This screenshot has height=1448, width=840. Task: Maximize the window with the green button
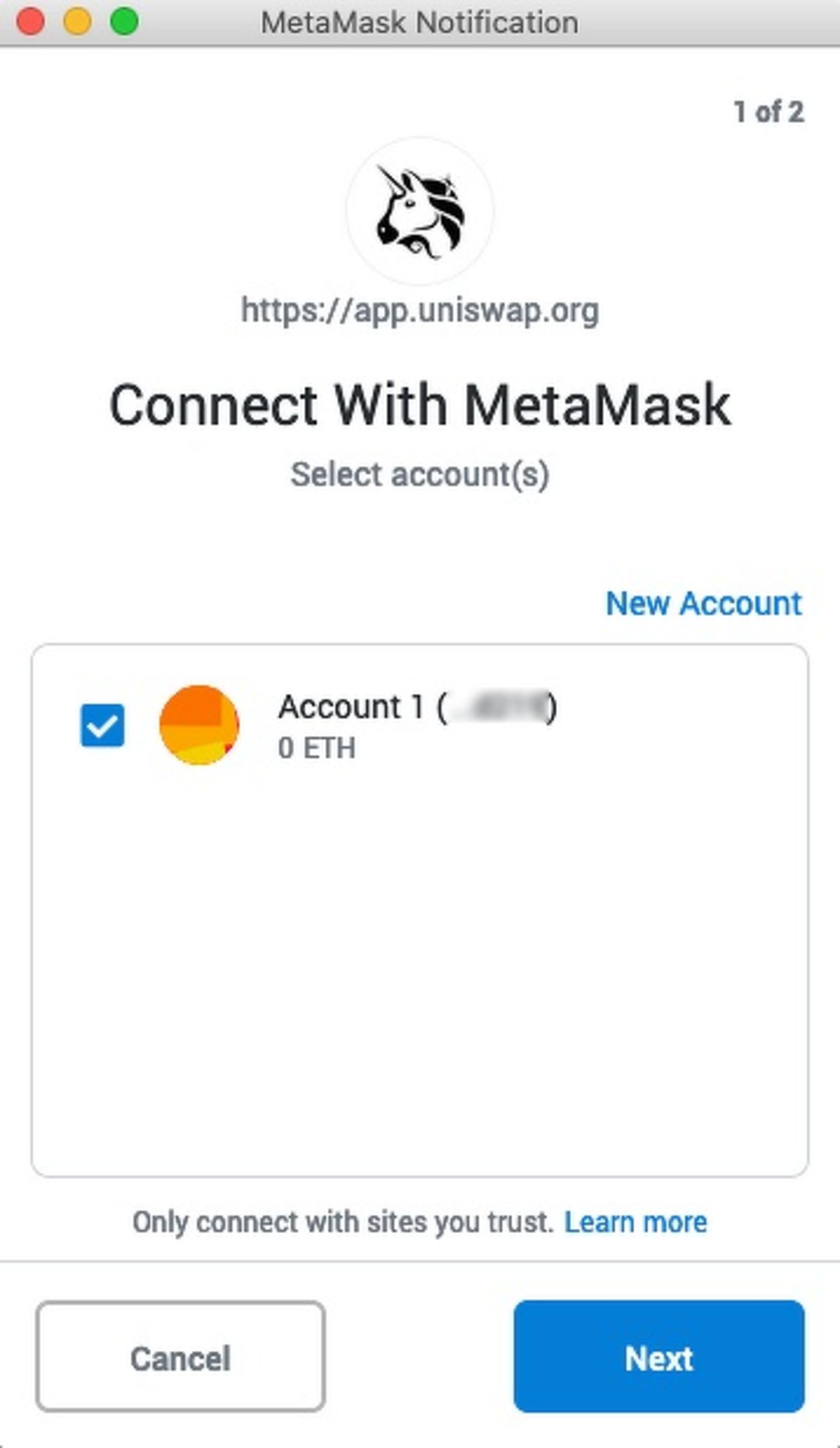point(124,22)
